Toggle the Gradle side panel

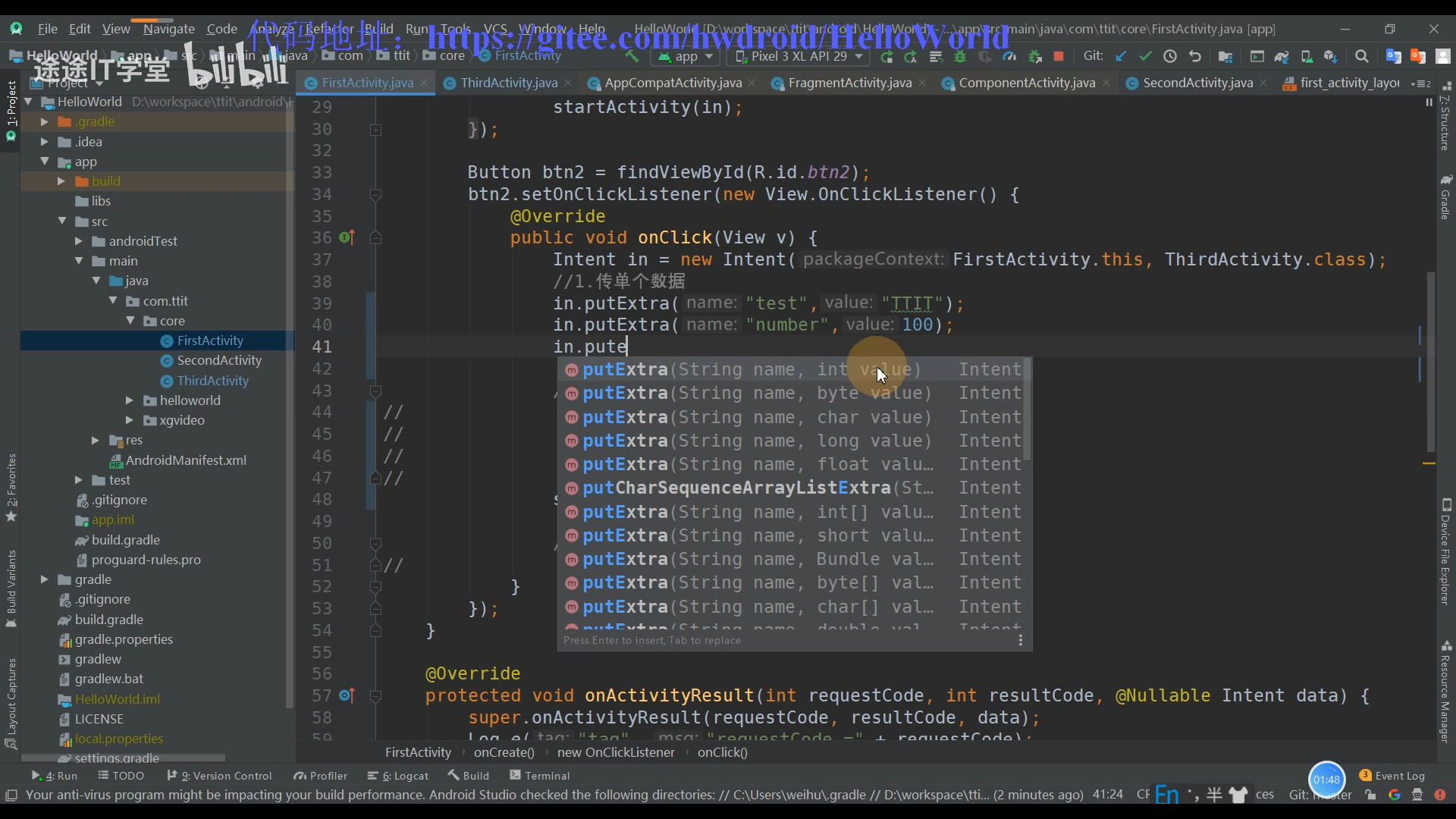click(1445, 197)
